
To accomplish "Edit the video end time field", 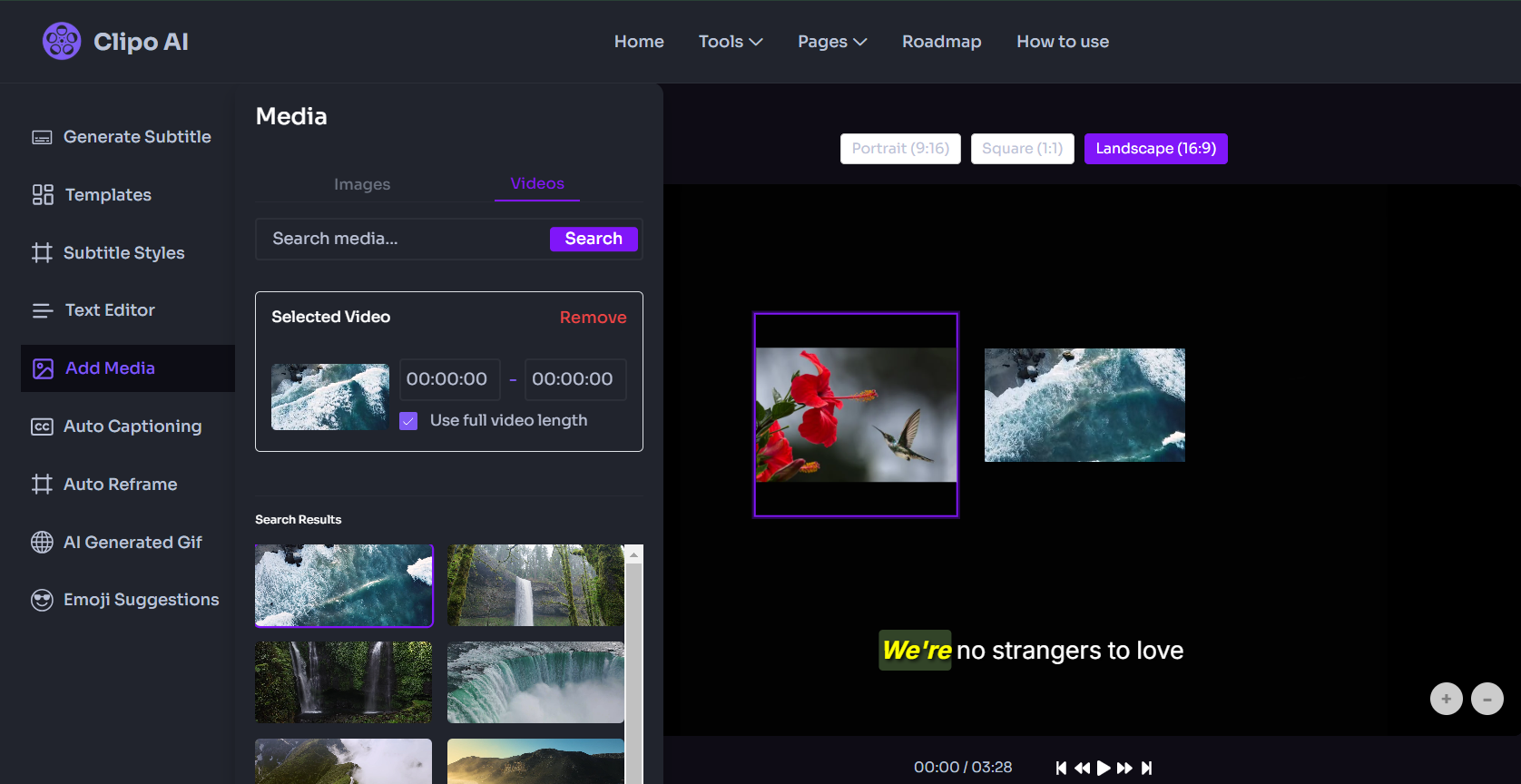I will pyautogui.click(x=575, y=379).
